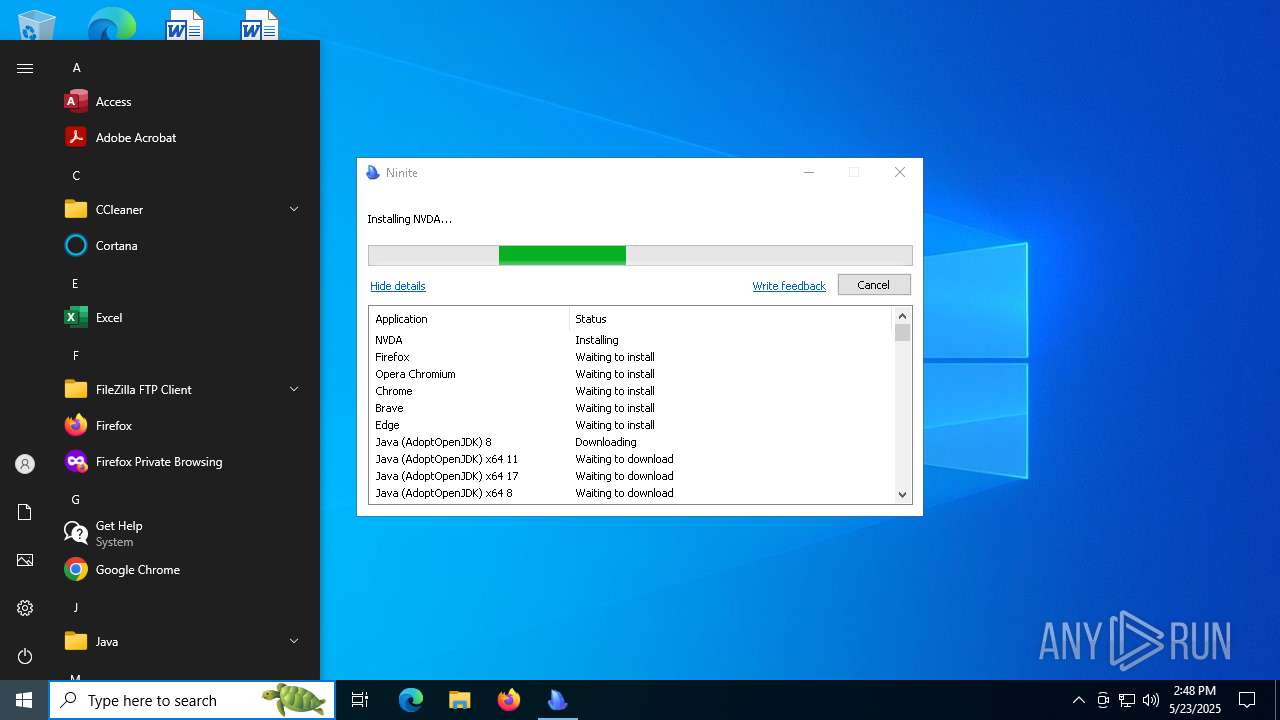The height and width of the screenshot is (720, 1280).
Task: Select Java (AdoptOpenJDK) 8 row
Action: pos(631,442)
